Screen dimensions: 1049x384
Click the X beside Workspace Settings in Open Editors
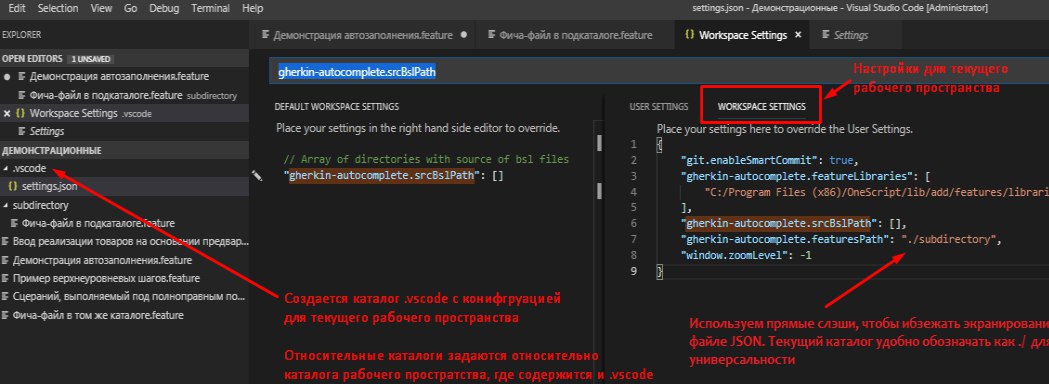(7, 113)
